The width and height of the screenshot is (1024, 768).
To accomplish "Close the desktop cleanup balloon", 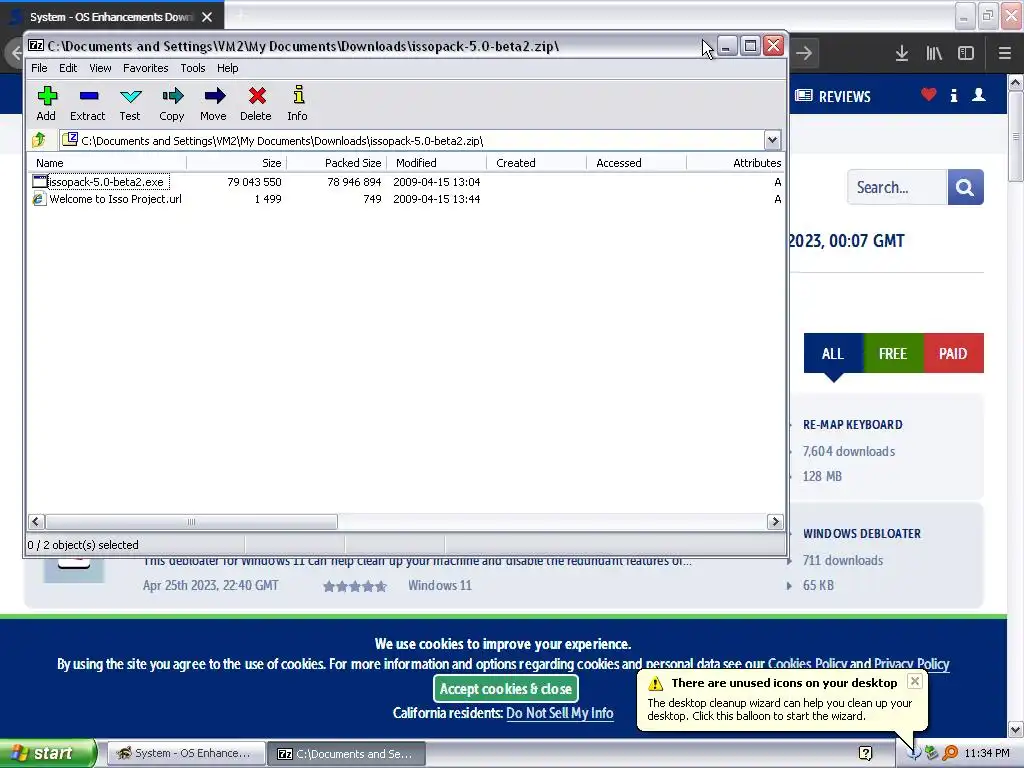I will point(915,681).
